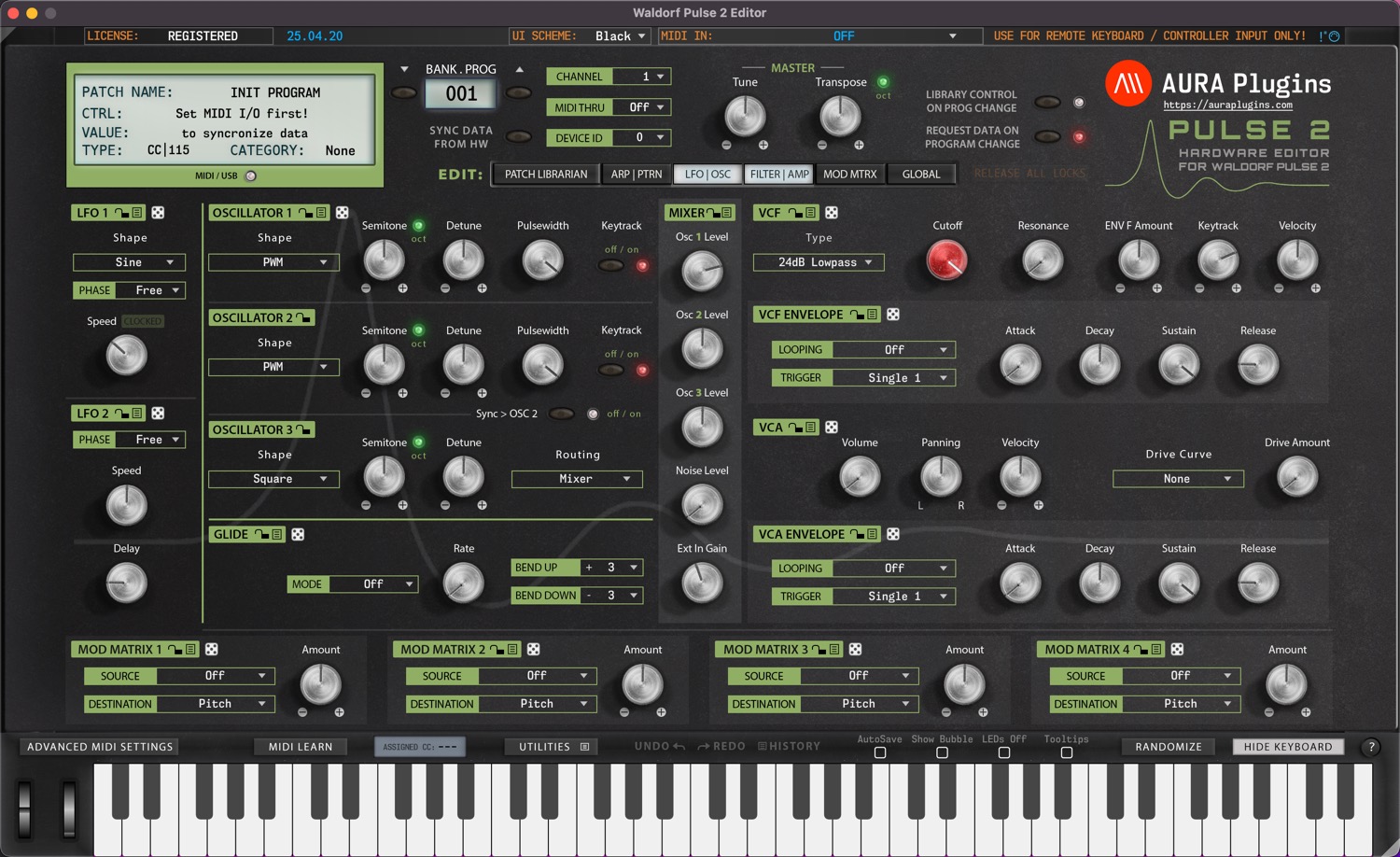
Task: Click Mod Matrix 3 dice icon
Action: tap(855, 649)
